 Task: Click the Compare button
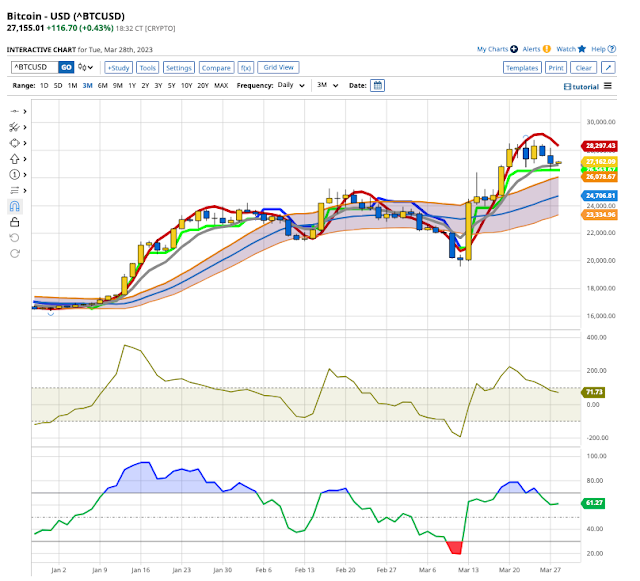(x=216, y=68)
